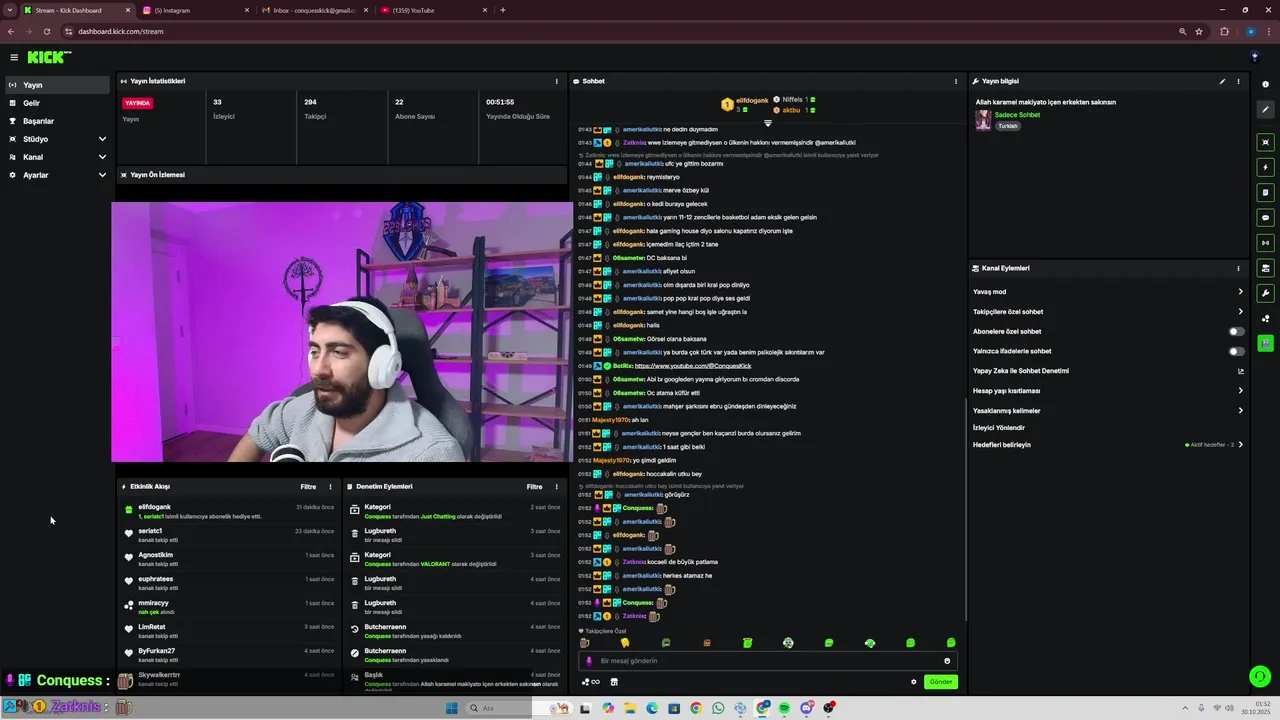The height and width of the screenshot is (720, 1280).
Task: Click the stream preview video
Action: pos(342,331)
